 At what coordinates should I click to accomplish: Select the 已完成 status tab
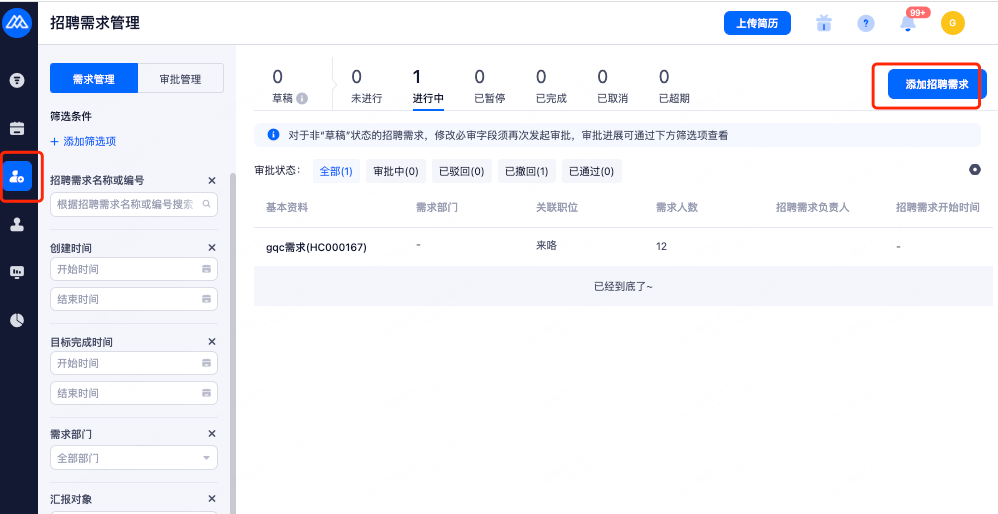[551, 86]
